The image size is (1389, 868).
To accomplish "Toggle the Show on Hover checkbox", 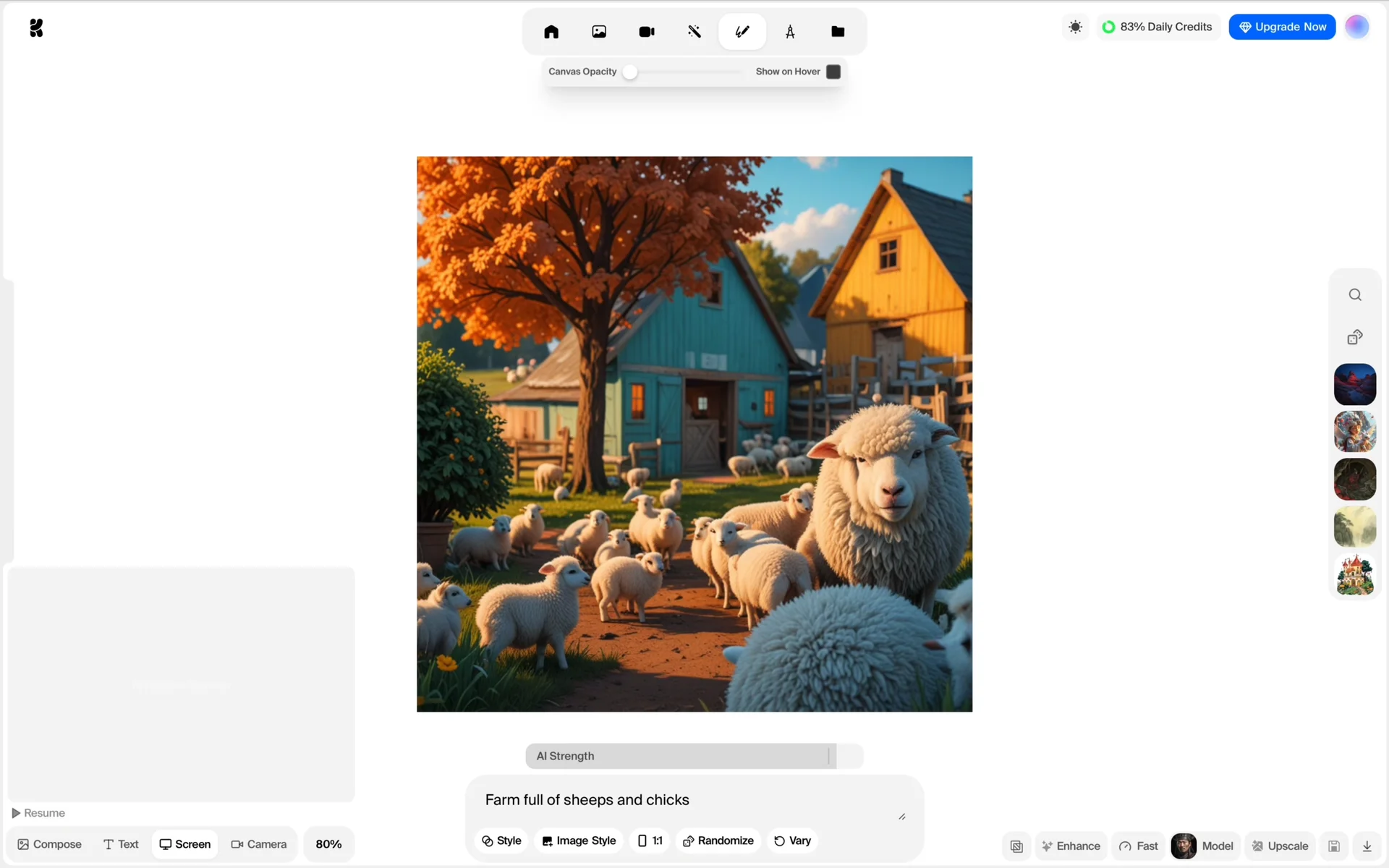I will (833, 72).
